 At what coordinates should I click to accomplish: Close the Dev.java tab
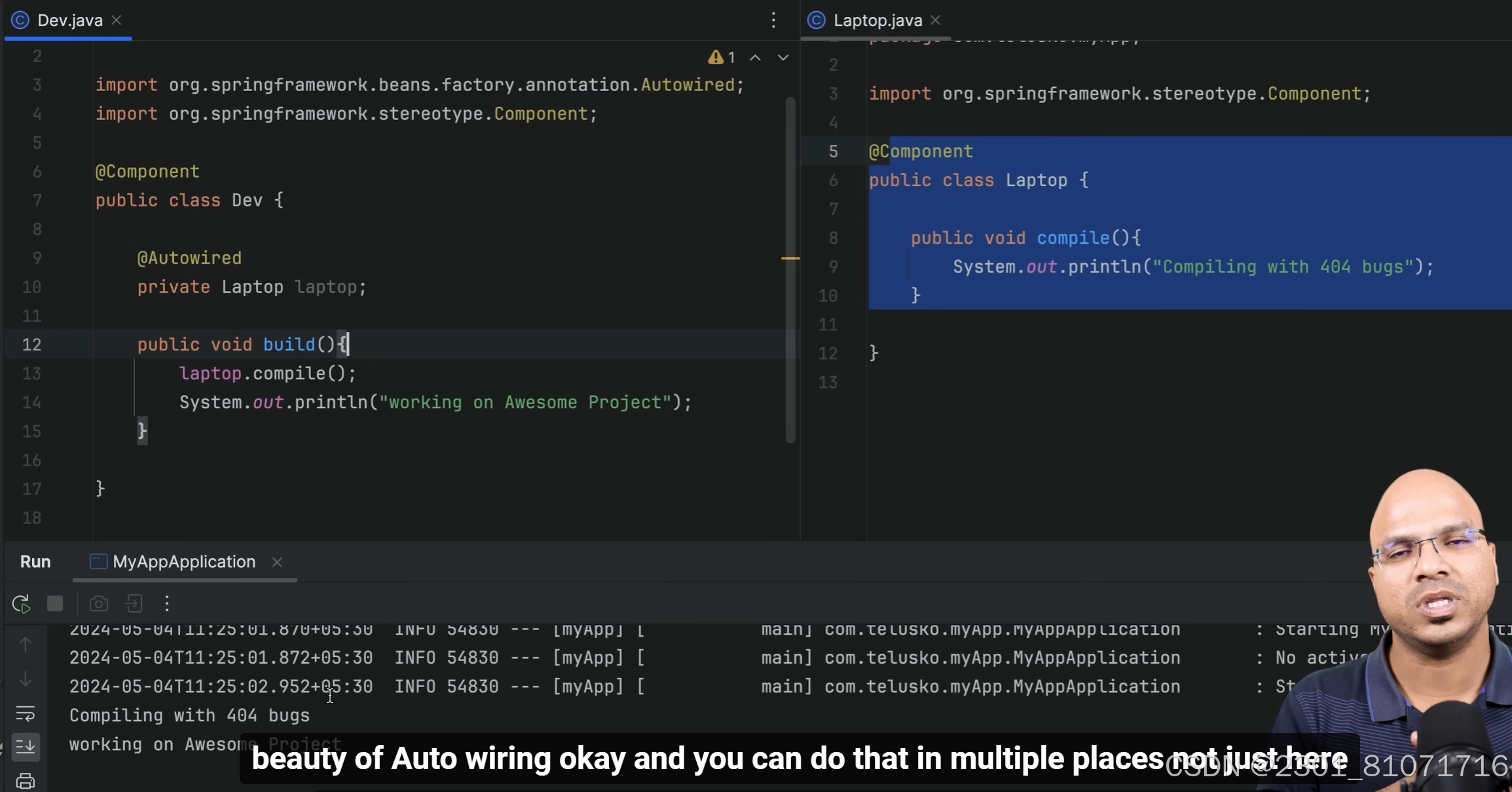click(x=117, y=20)
